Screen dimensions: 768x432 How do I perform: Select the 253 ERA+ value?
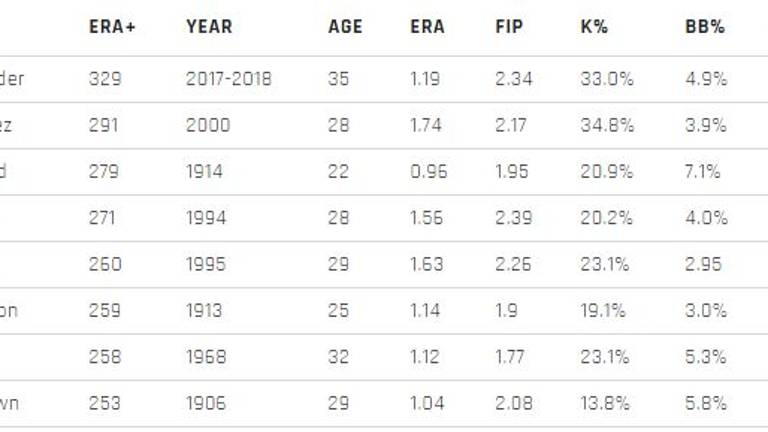[103, 403]
